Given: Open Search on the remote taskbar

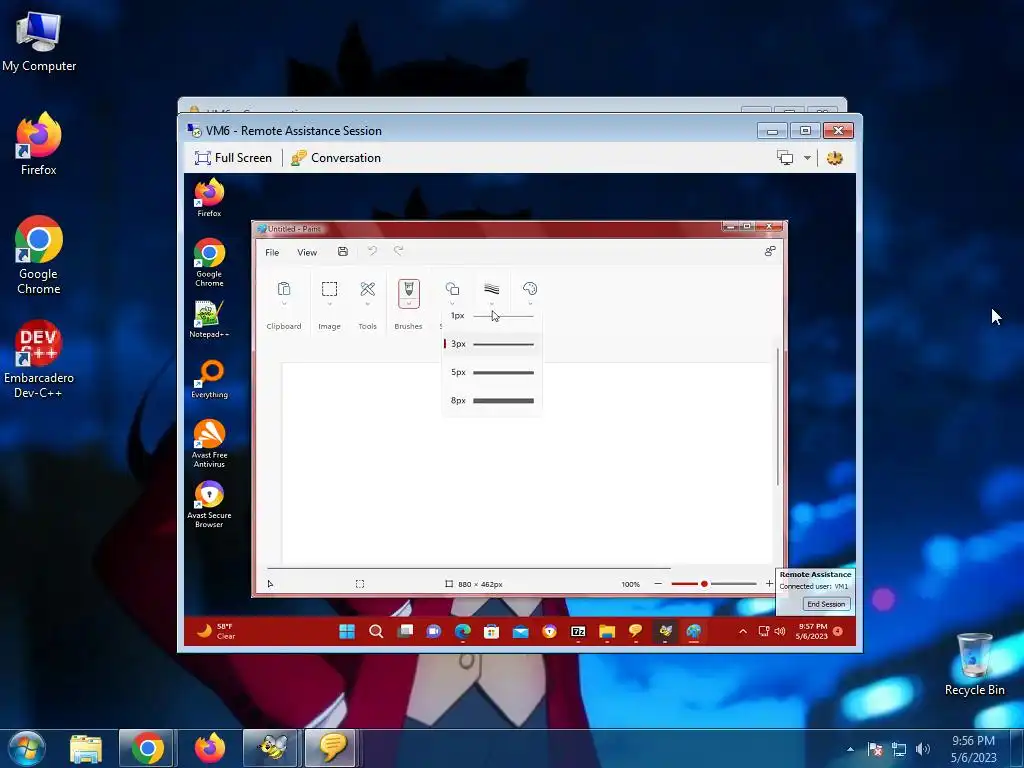Looking at the screenshot, I should tap(376, 632).
